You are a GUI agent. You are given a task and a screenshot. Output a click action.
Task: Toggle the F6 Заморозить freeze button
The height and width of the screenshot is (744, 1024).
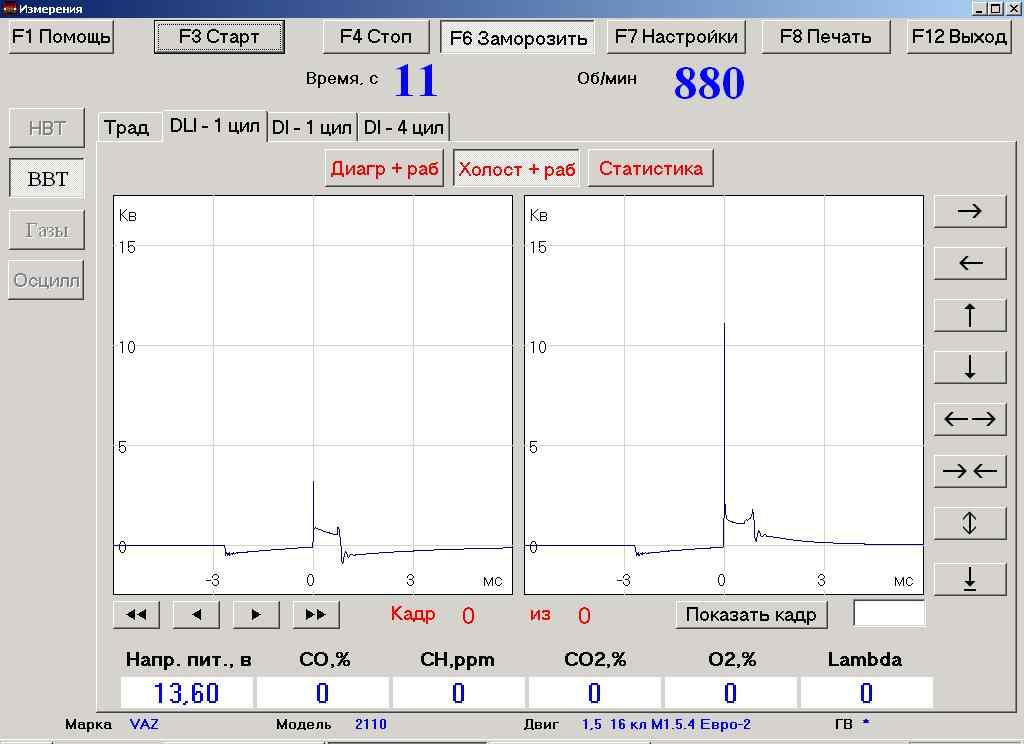[x=518, y=37]
